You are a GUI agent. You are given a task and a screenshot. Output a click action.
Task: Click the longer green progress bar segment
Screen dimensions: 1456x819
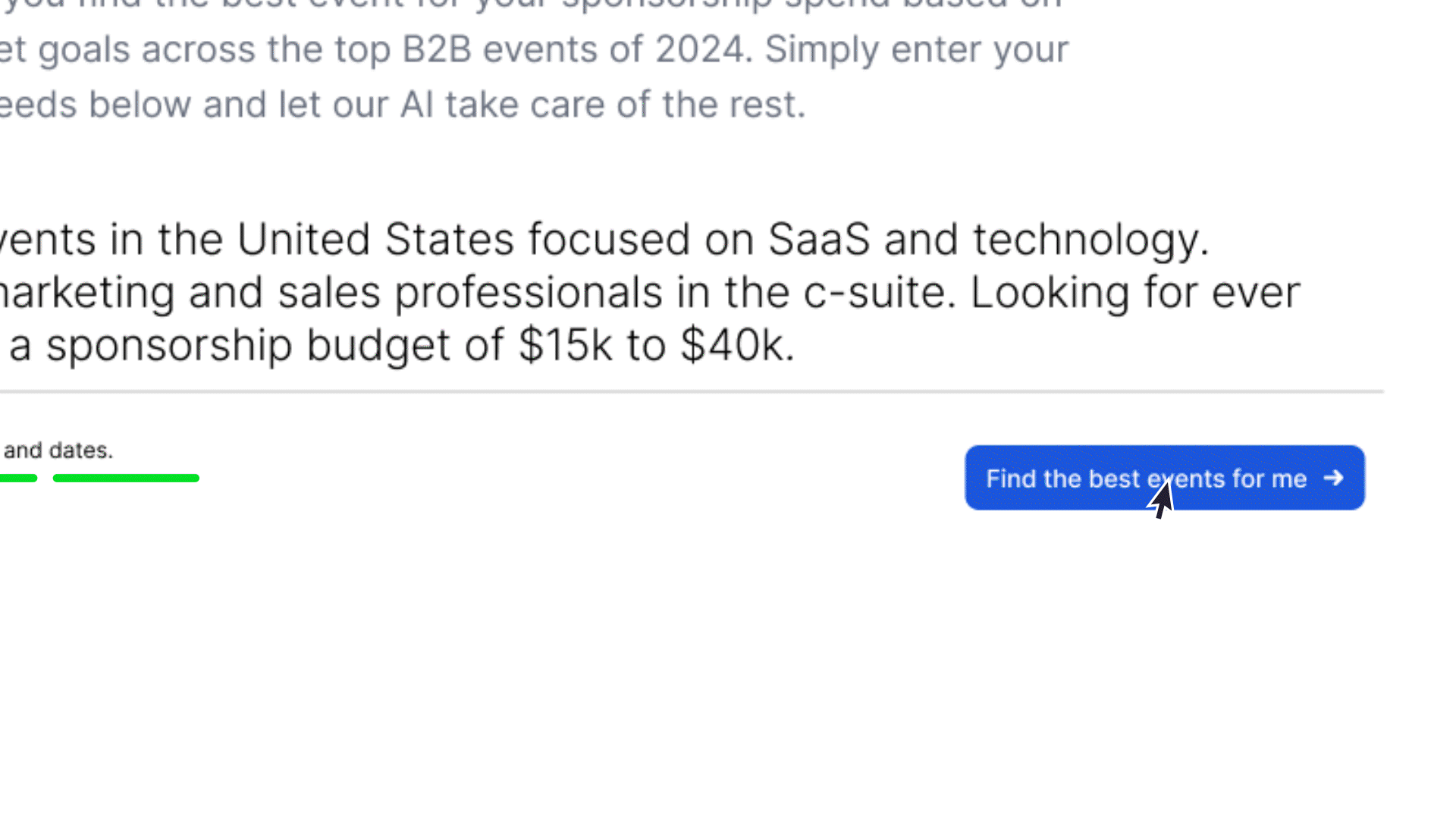[x=126, y=478]
